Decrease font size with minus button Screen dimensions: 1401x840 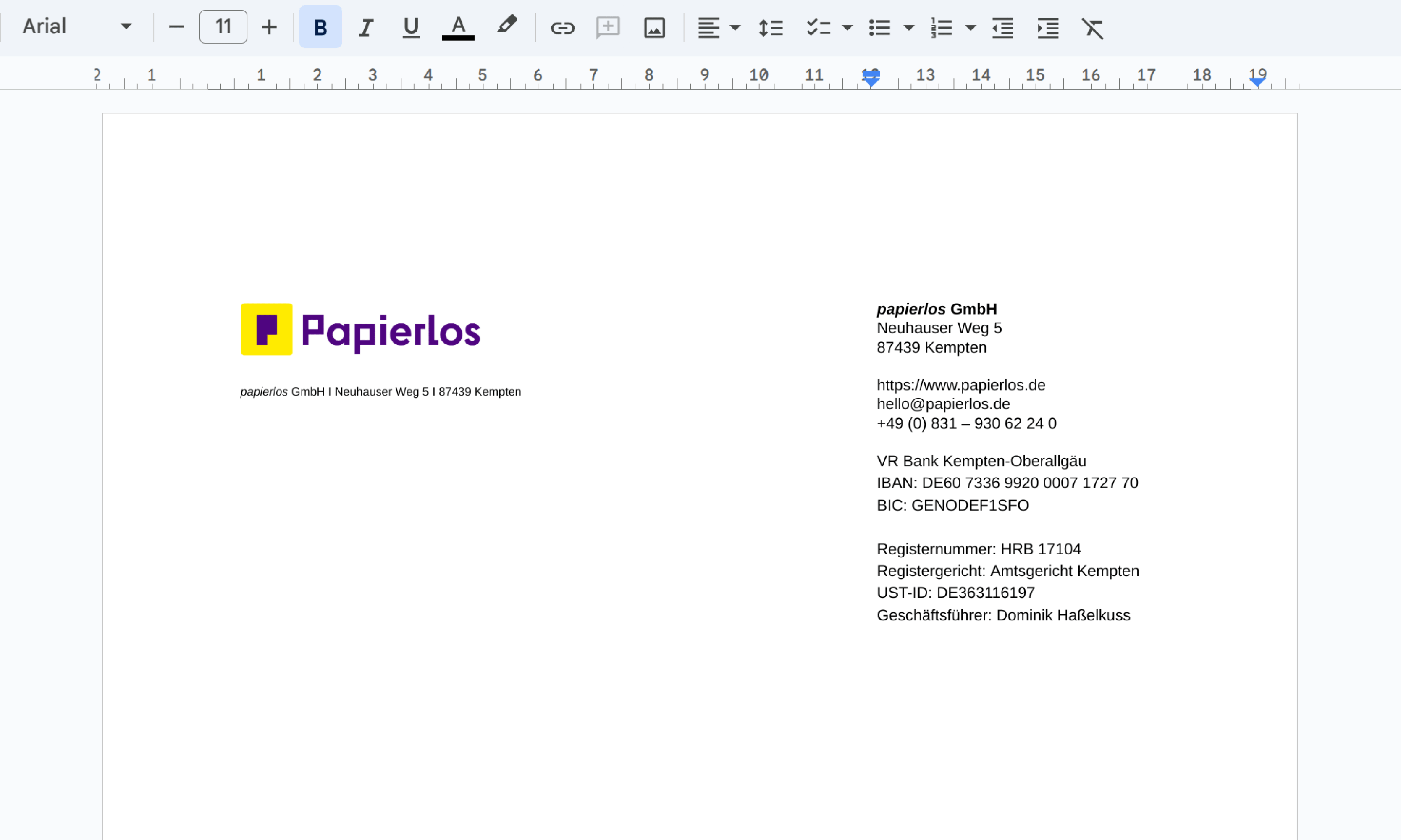coord(176,26)
